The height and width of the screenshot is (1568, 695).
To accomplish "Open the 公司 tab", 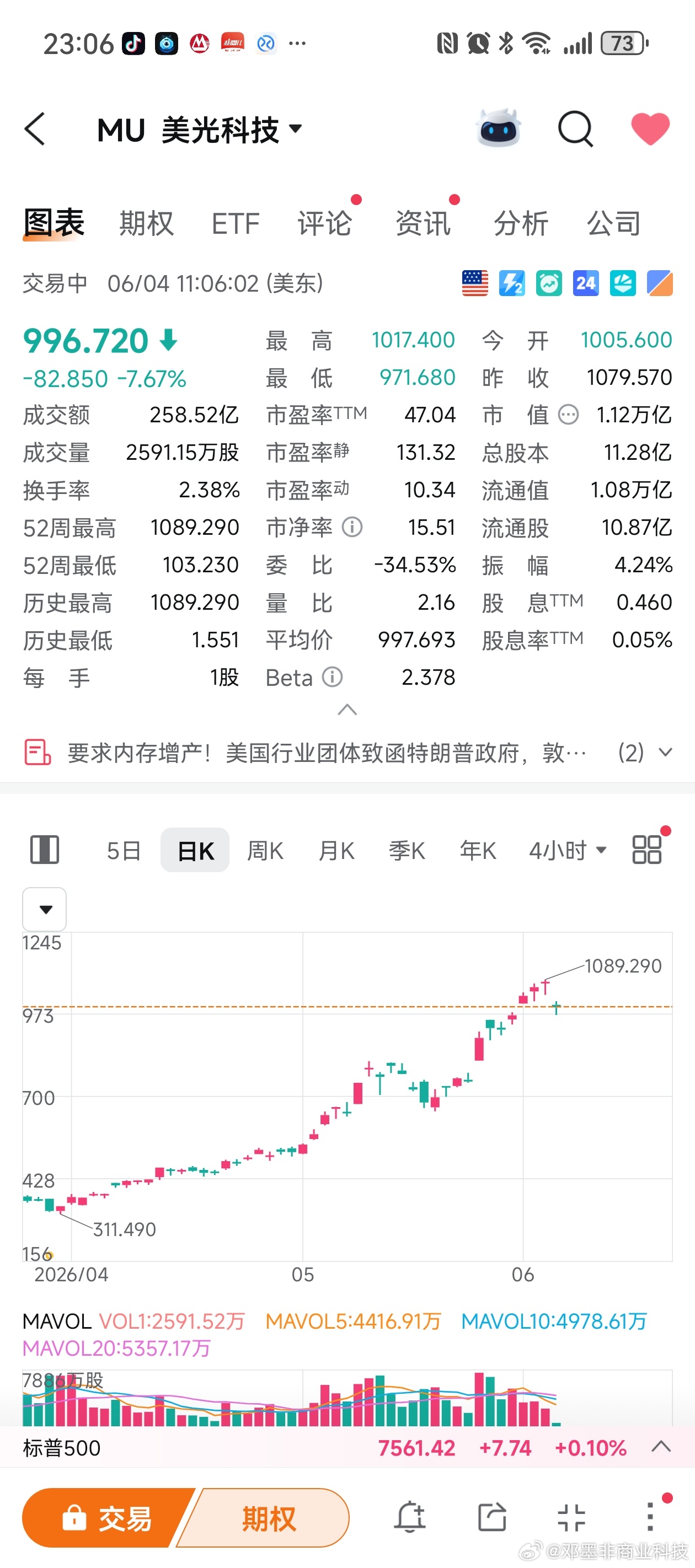I will click(614, 223).
